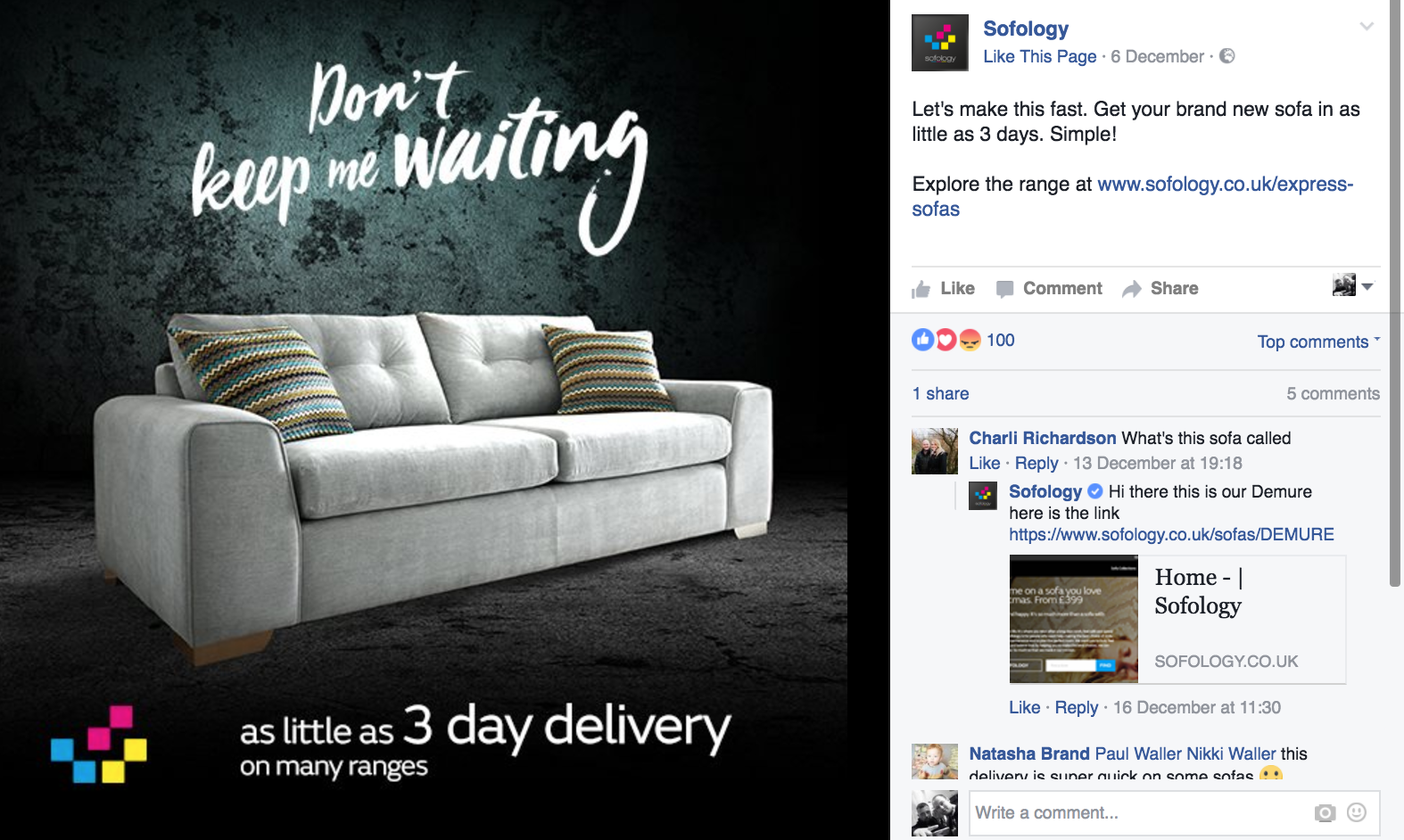
Task: Click the Sofology page logo avatar
Action: (x=940, y=43)
